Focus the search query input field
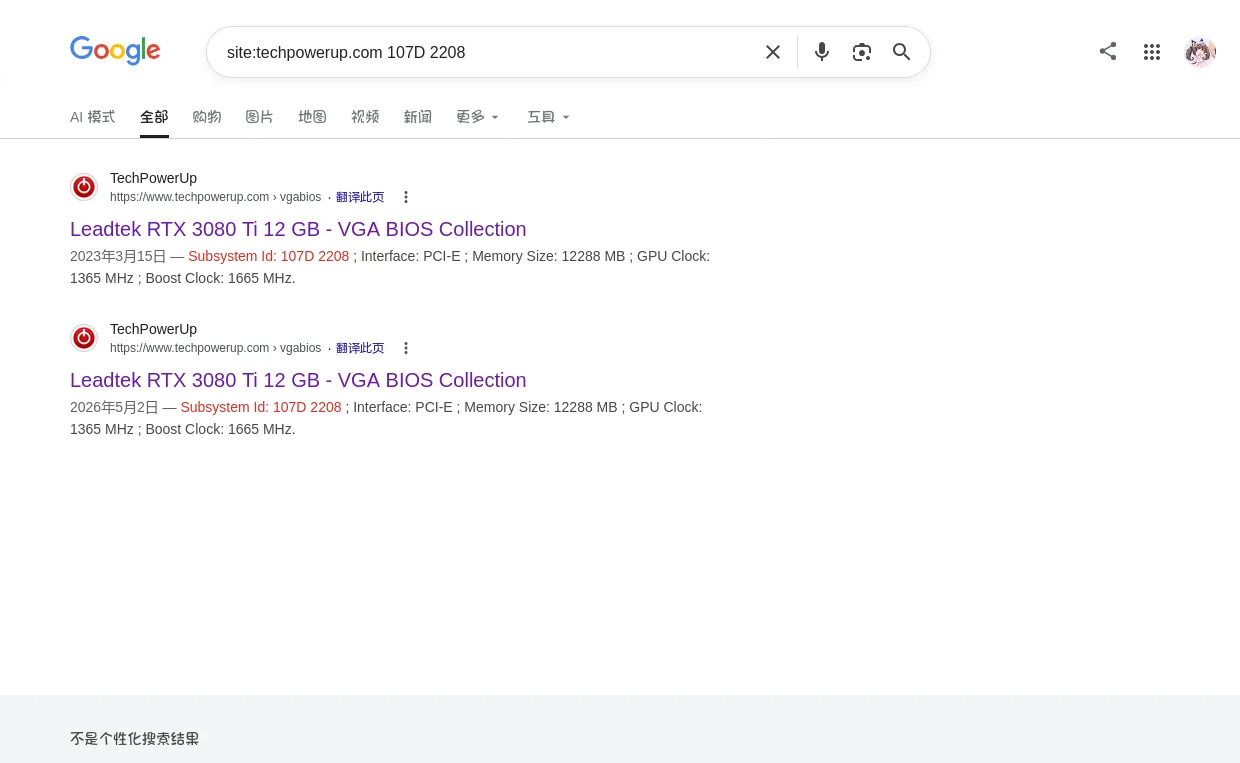1240x763 pixels. point(485,52)
